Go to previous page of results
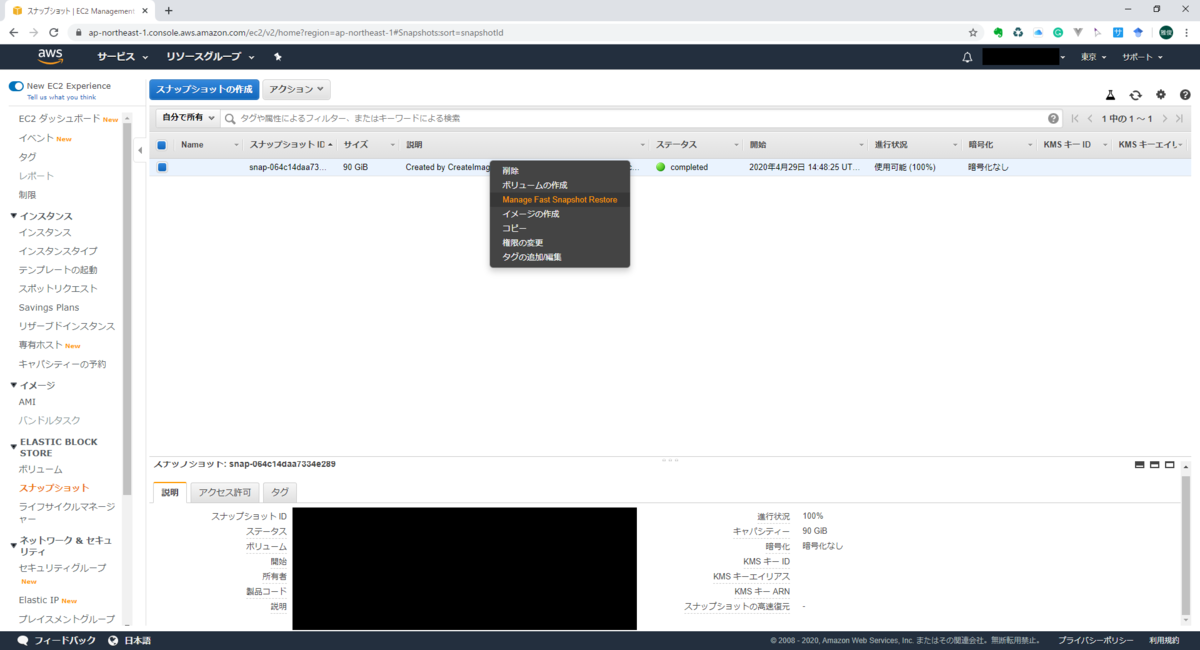The width and height of the screenshot is (1200, 650). pos(1090,118)
